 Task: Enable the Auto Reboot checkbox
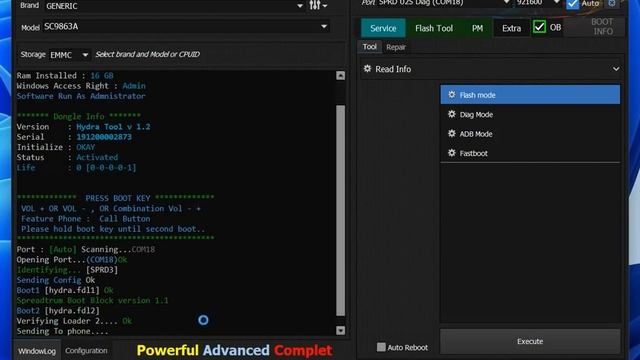381,347
